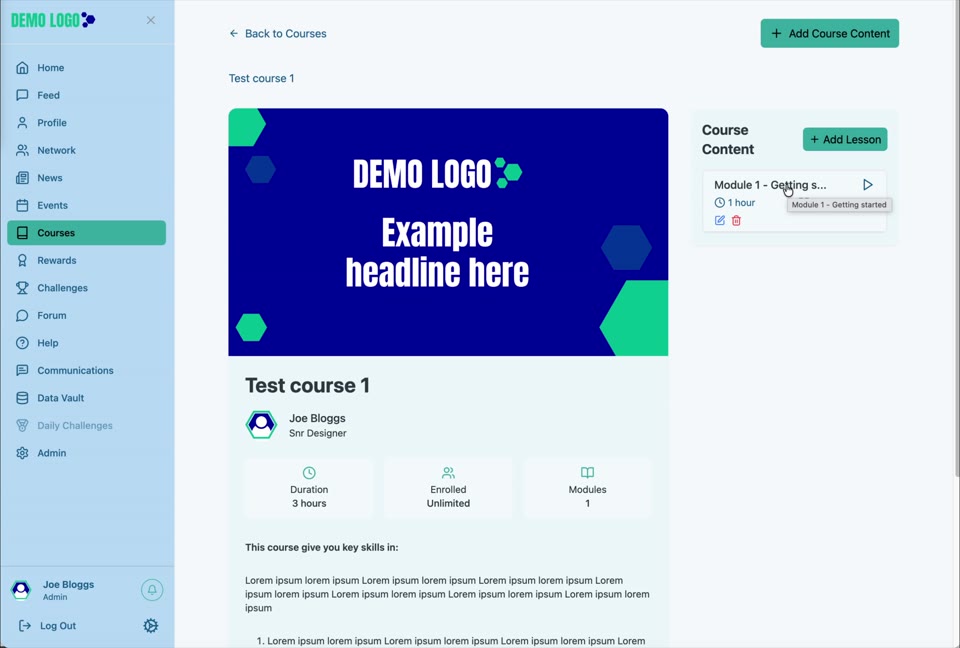Edit Module 1 with pencil icon
This screenshot has width=960, height=648.
(x=720, y=220)
